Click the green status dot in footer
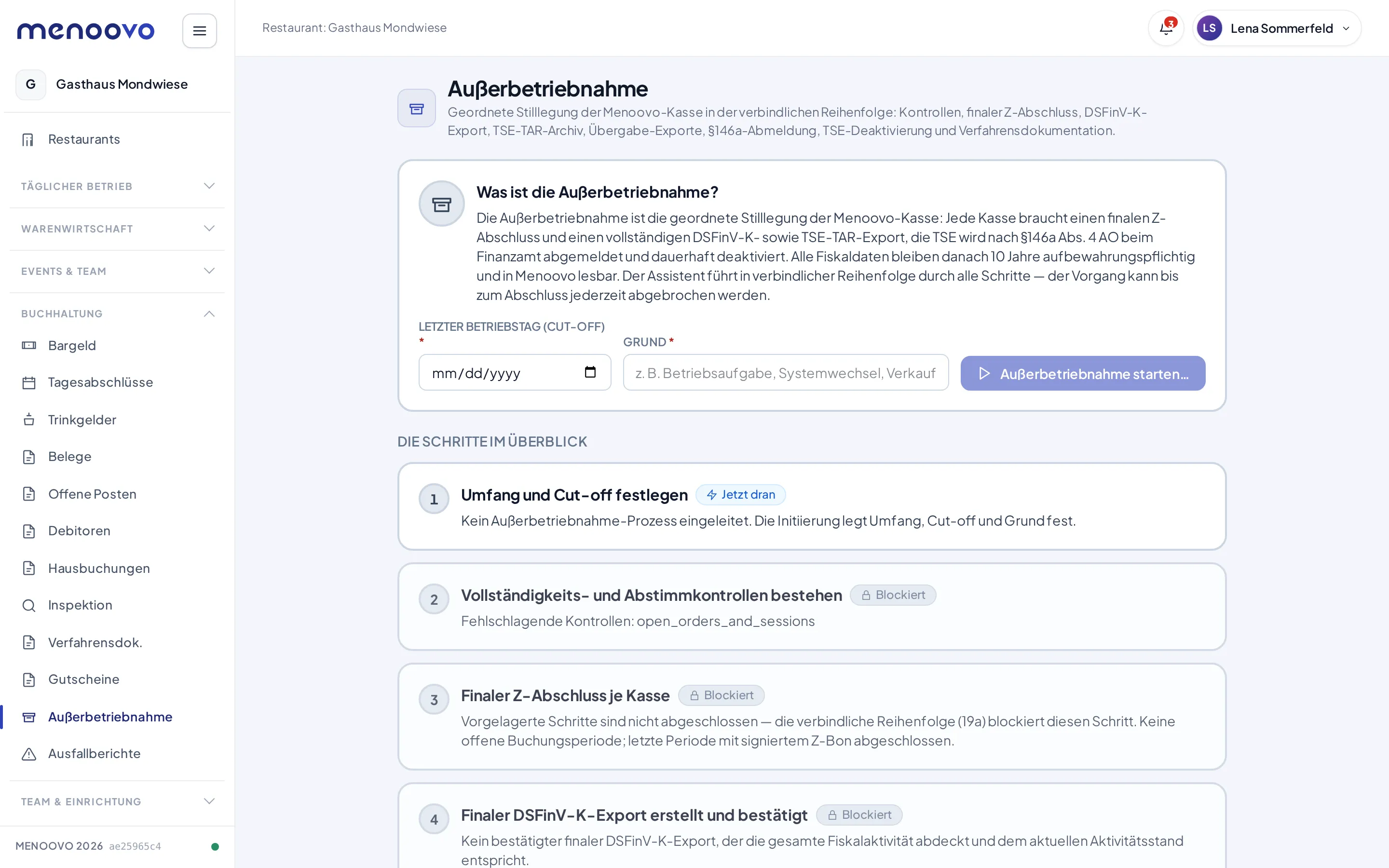Screen dimensions: 1389x868 coord(215,846)
